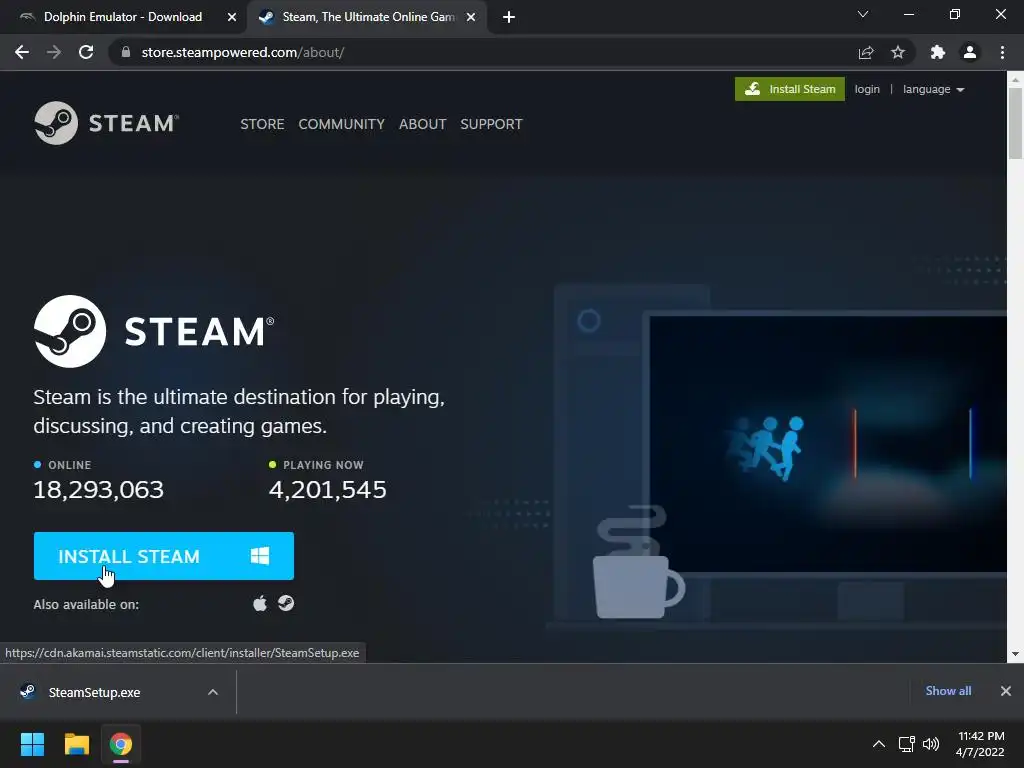Close the downloads bar
1024x768 pixels.
click(x=1006, y=691)
